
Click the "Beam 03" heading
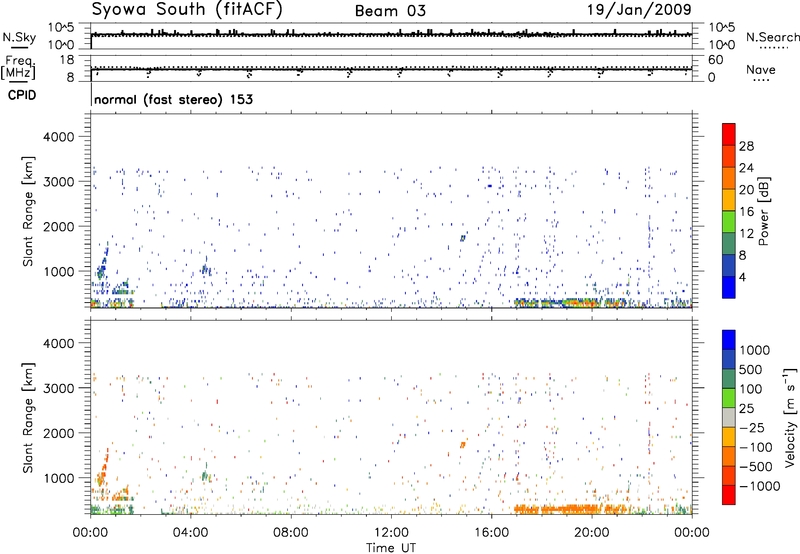point(390,11)
